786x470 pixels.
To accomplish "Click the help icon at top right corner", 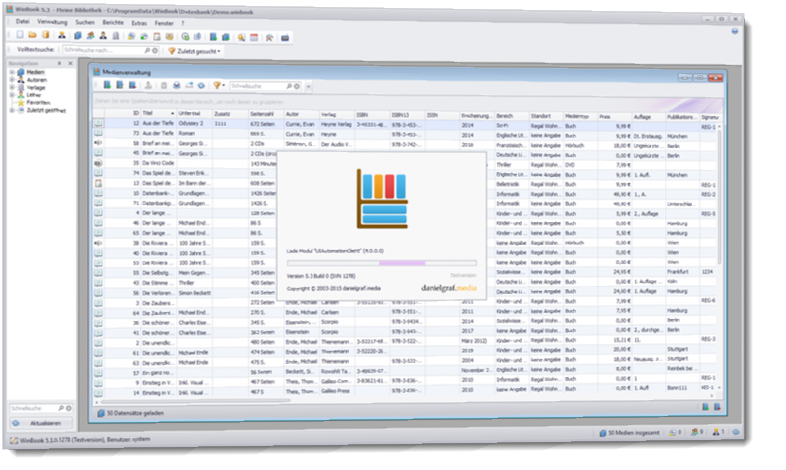I will point(735,31).
